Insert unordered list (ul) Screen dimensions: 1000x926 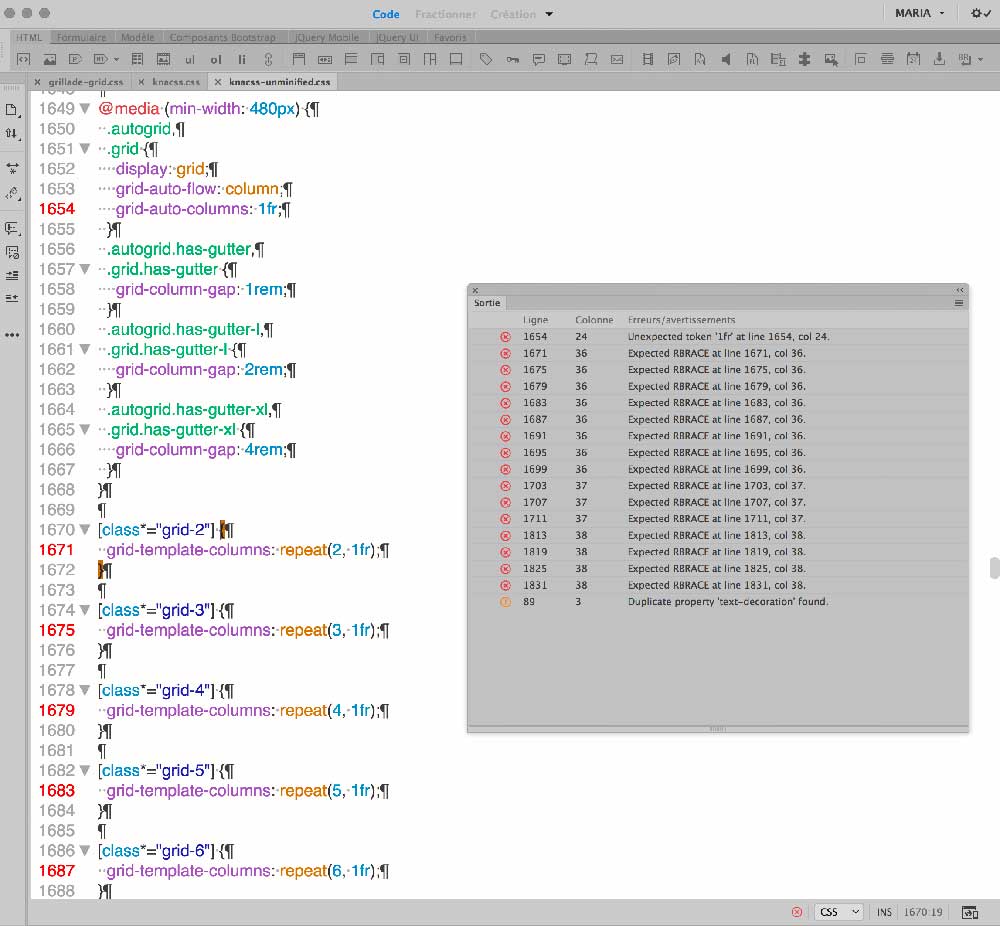pos(189,60)
